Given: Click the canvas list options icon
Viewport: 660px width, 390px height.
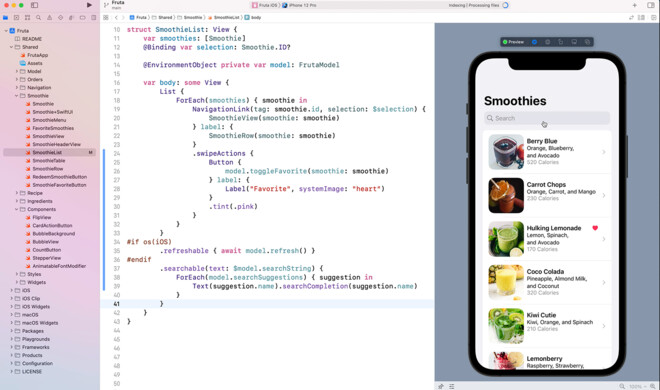Looking at the screenshot, I should pos(452,386).
